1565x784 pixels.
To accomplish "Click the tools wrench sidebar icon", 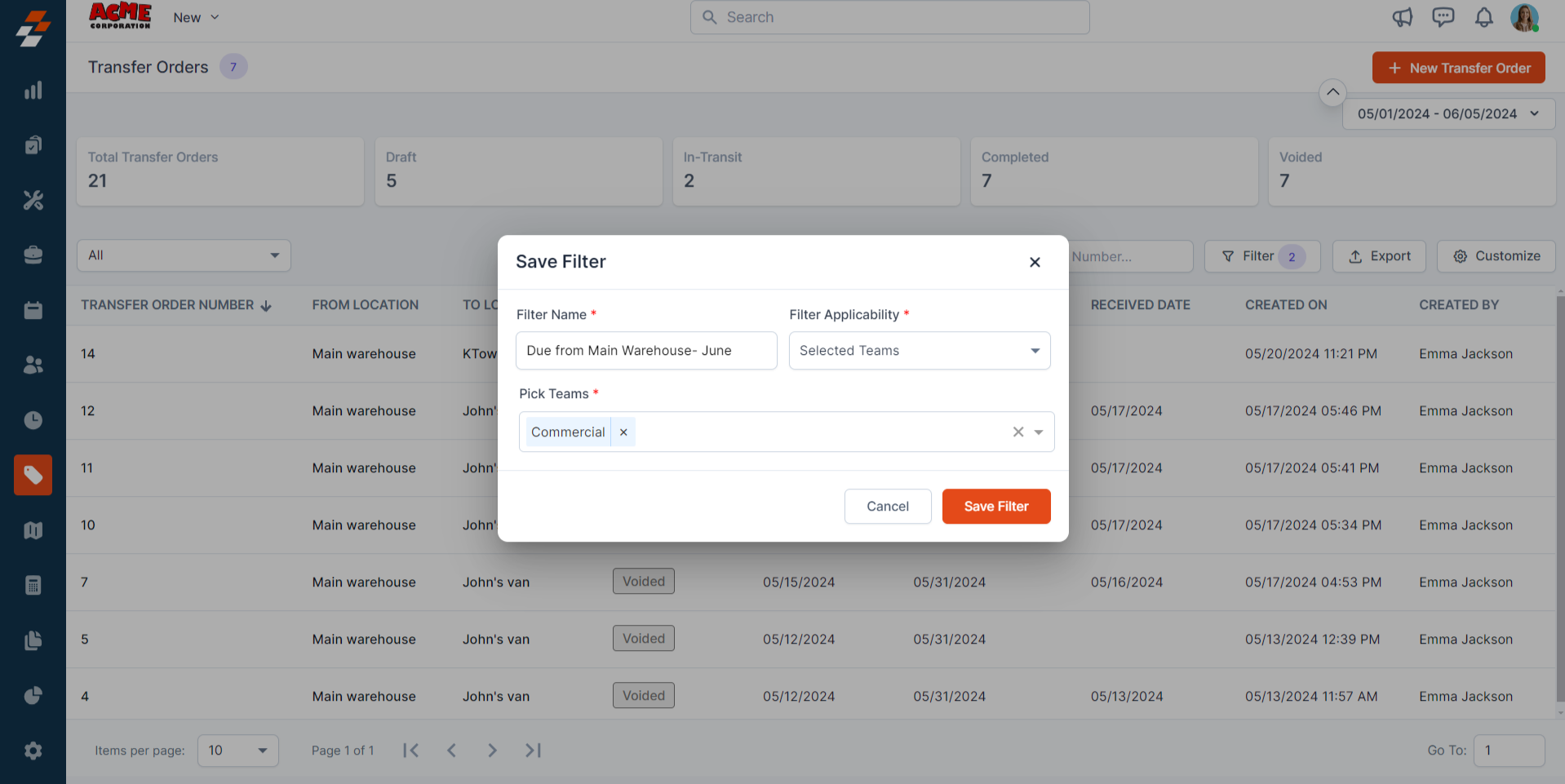I will click(x=33, y=200).
